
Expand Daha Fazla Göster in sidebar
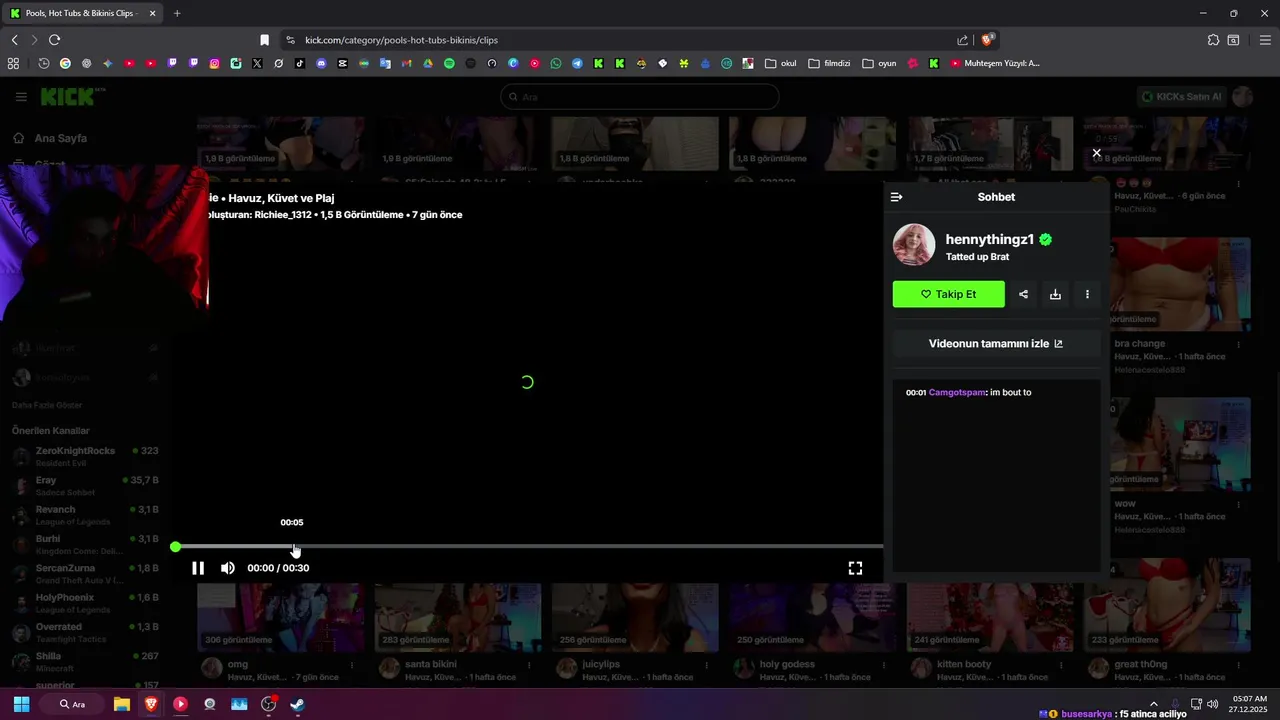point(47,405)
